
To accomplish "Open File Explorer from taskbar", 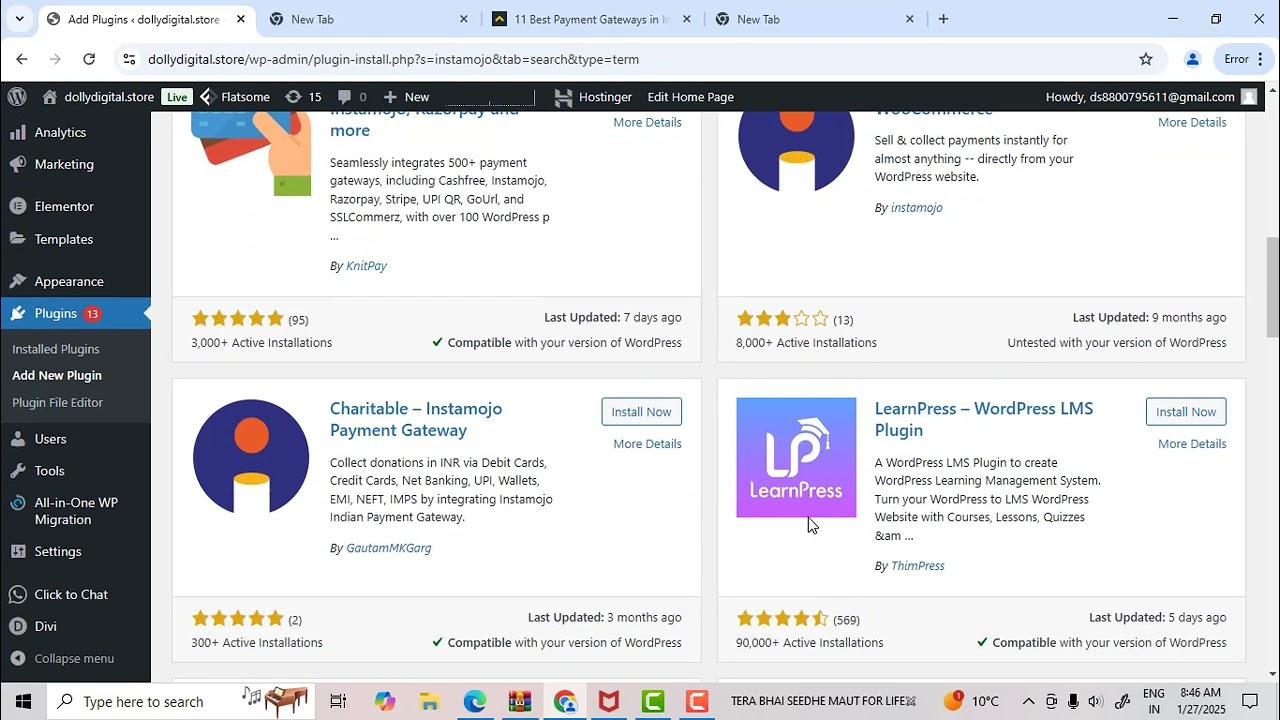I will [429, 701].
